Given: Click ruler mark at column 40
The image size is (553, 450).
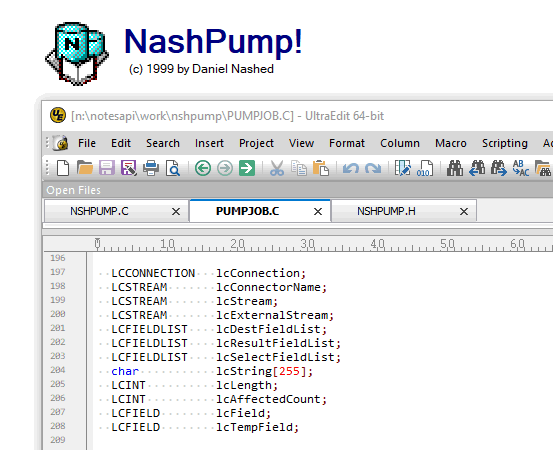Looking at the screenshot, I should tap(377, 244).
